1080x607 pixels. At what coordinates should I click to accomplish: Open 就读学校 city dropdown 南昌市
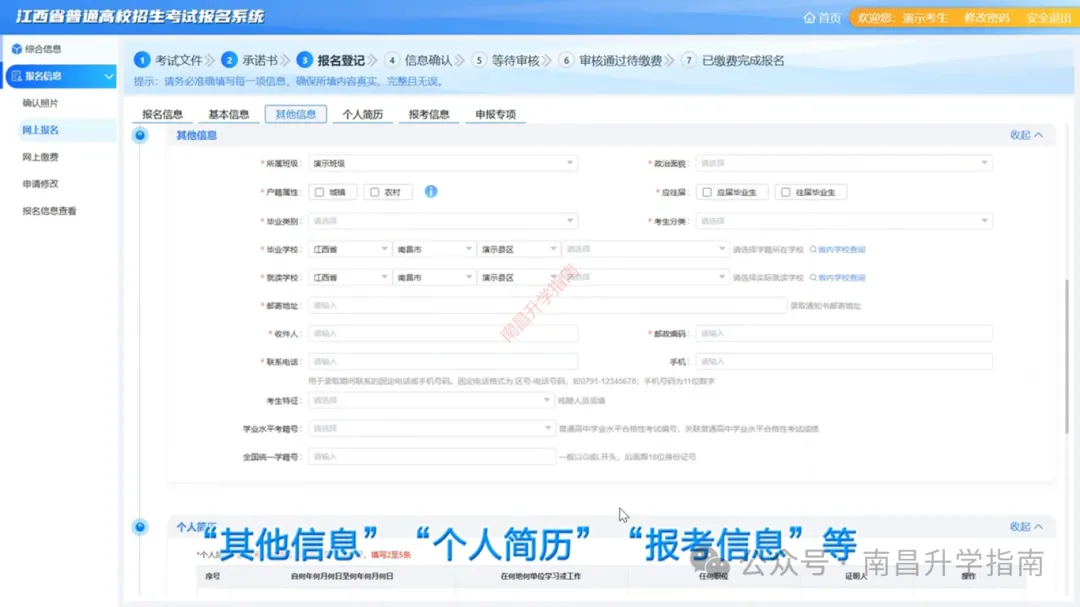pyautogui.click(x=434, y=278)
